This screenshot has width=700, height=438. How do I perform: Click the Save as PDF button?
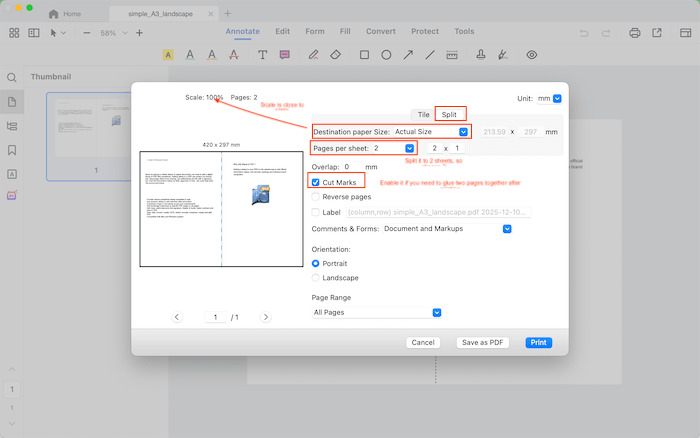[x=483, y=342]
